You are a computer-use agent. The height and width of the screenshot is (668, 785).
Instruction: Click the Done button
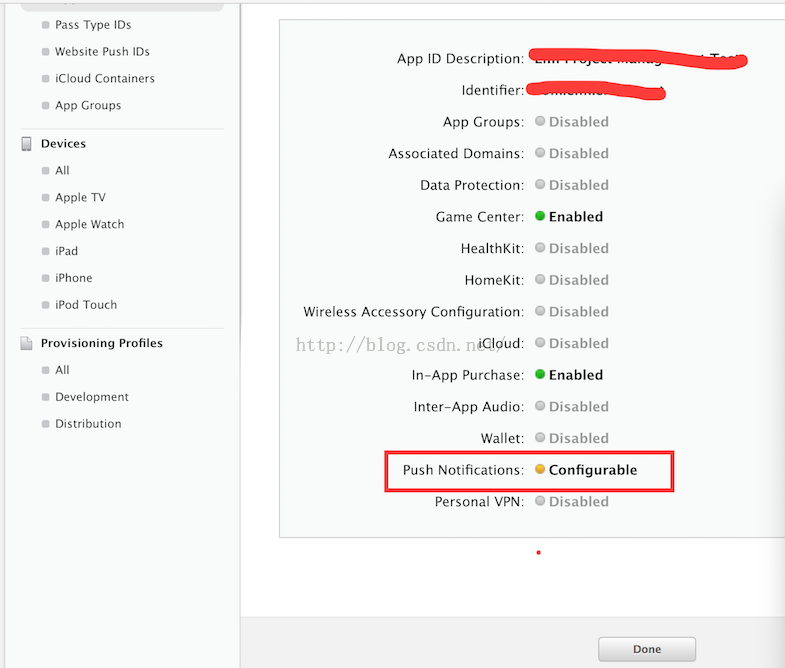[647, 649]
